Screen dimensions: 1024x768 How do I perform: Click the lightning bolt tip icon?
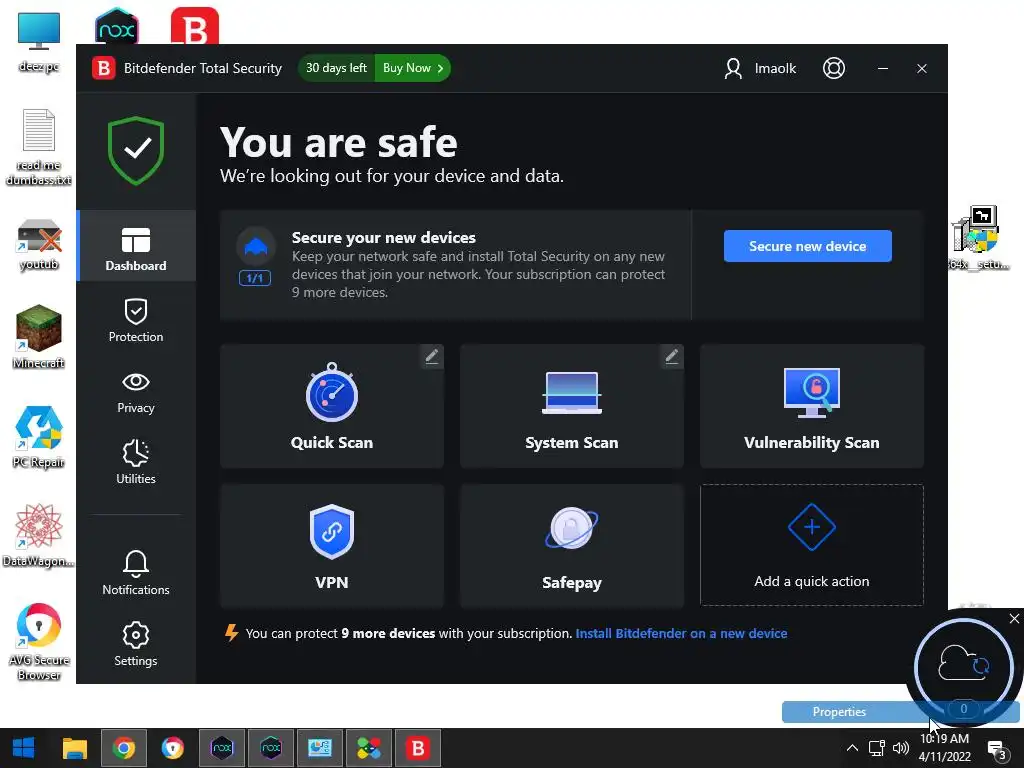[231, 633]
